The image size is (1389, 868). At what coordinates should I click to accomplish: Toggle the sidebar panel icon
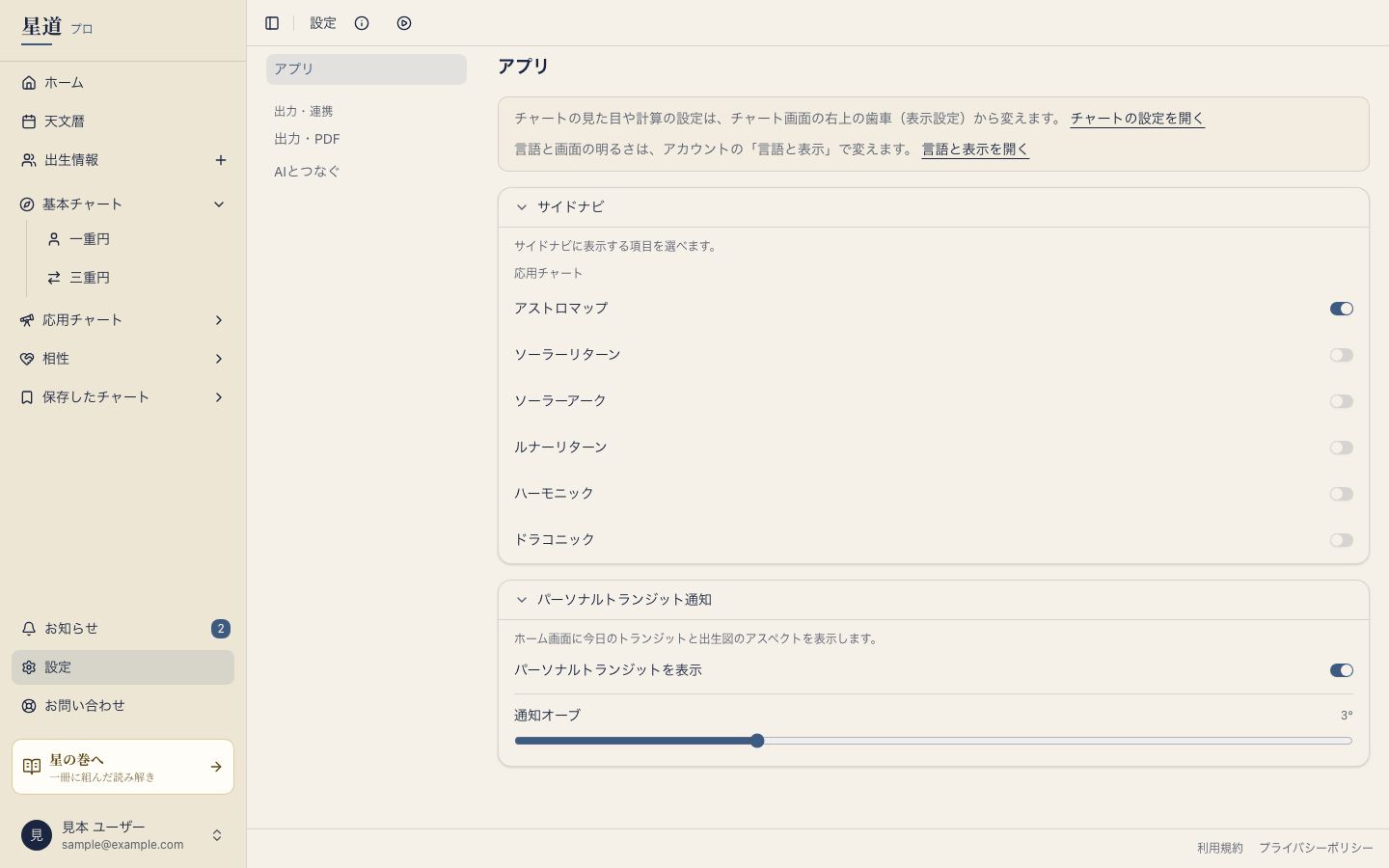click(x=272, y=23)
